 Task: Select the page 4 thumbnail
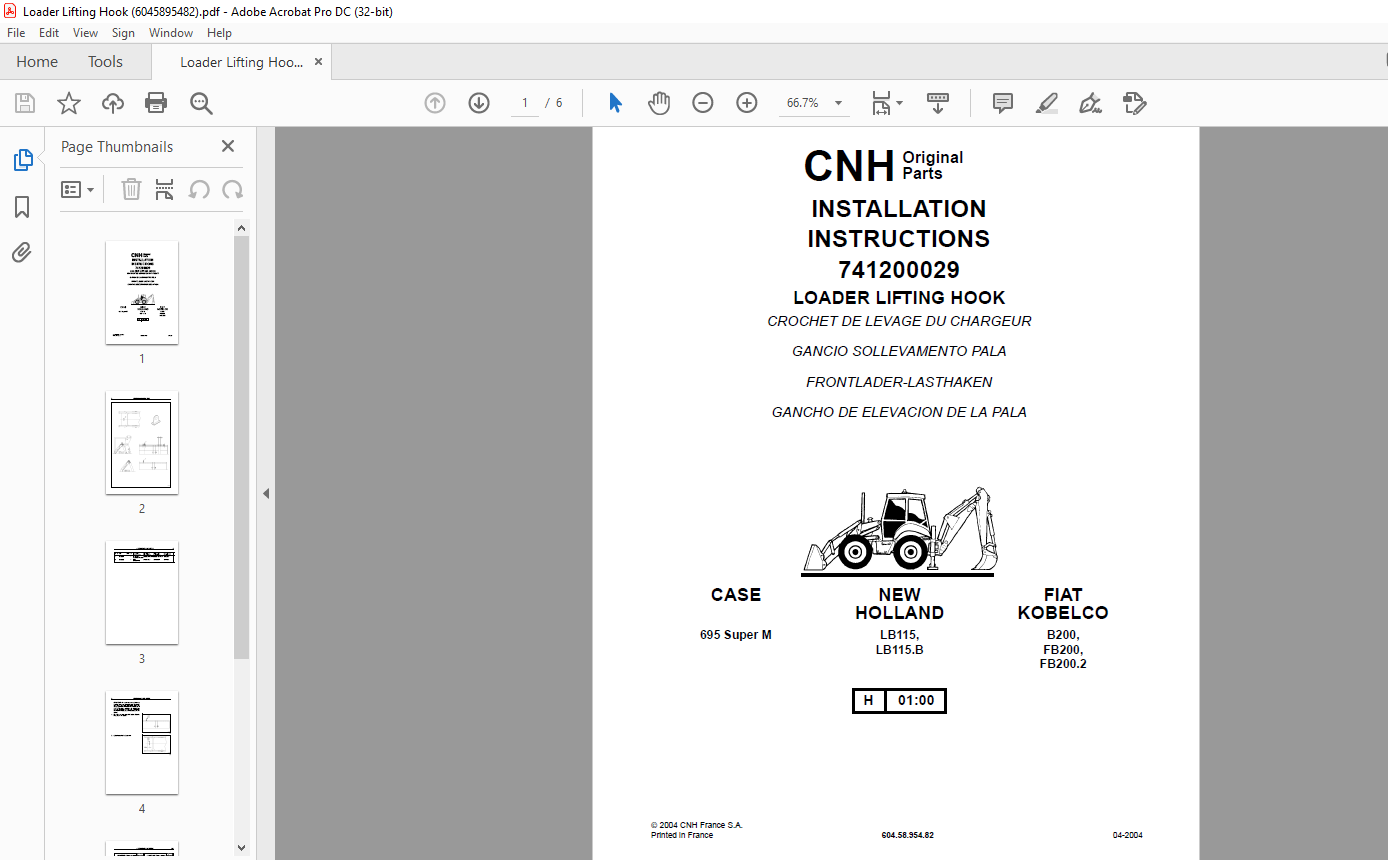point(142,742)
